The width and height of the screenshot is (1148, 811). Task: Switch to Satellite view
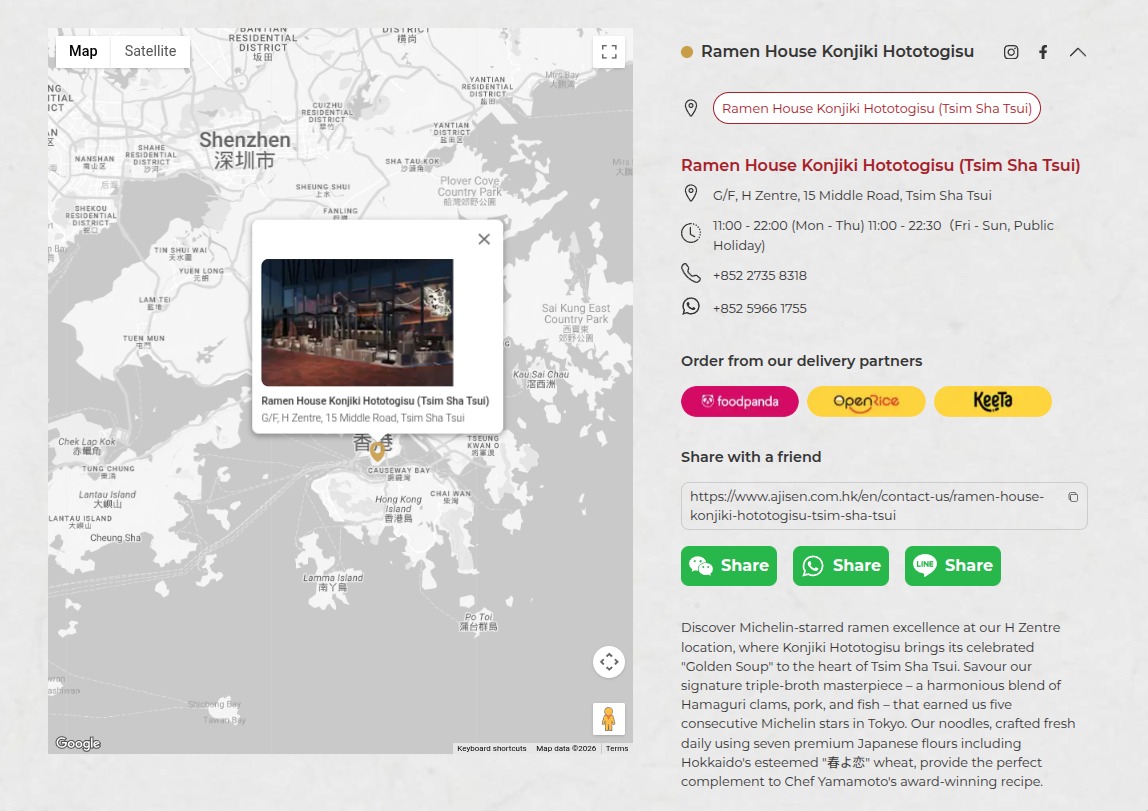tap(150, 51)
